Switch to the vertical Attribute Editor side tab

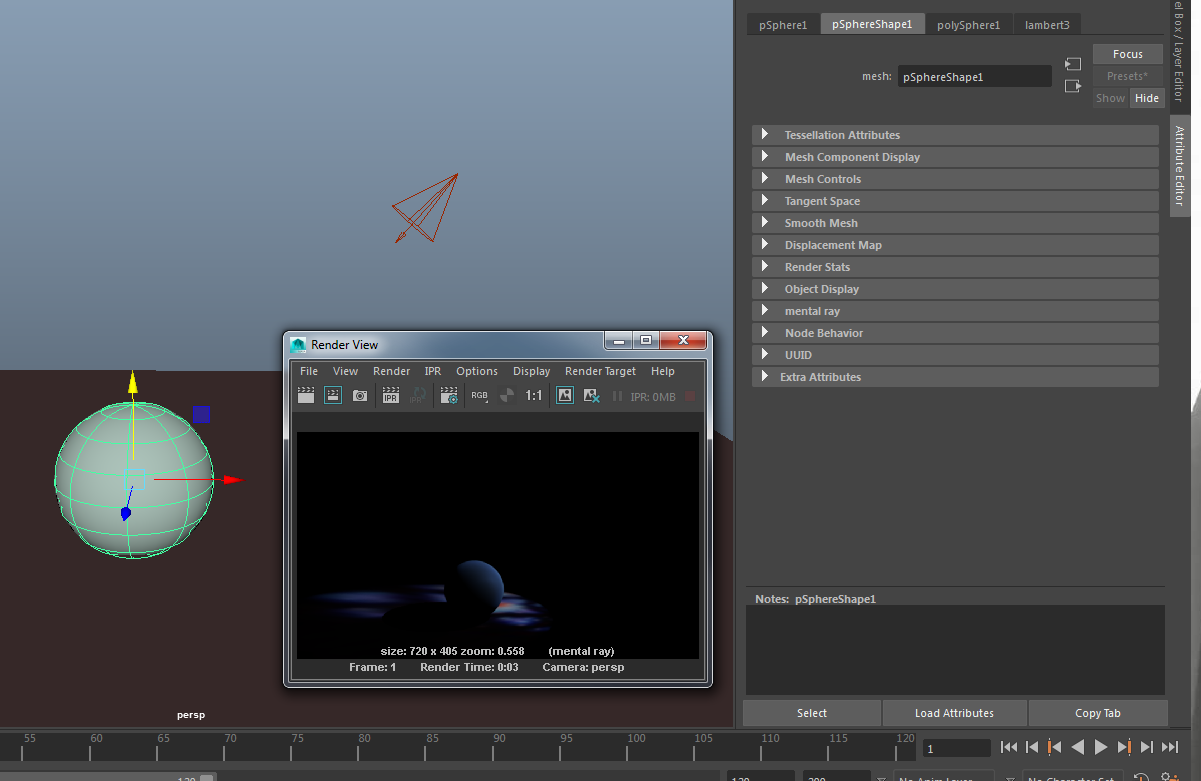click(1180, 165)
